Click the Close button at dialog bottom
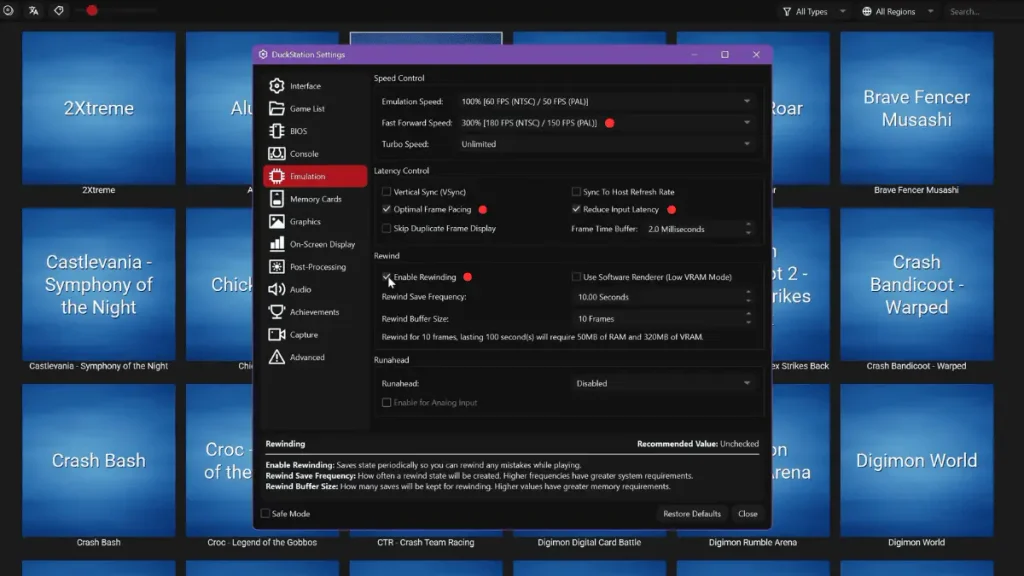Viewport: 1024px width, 576px height. [747, 514]
